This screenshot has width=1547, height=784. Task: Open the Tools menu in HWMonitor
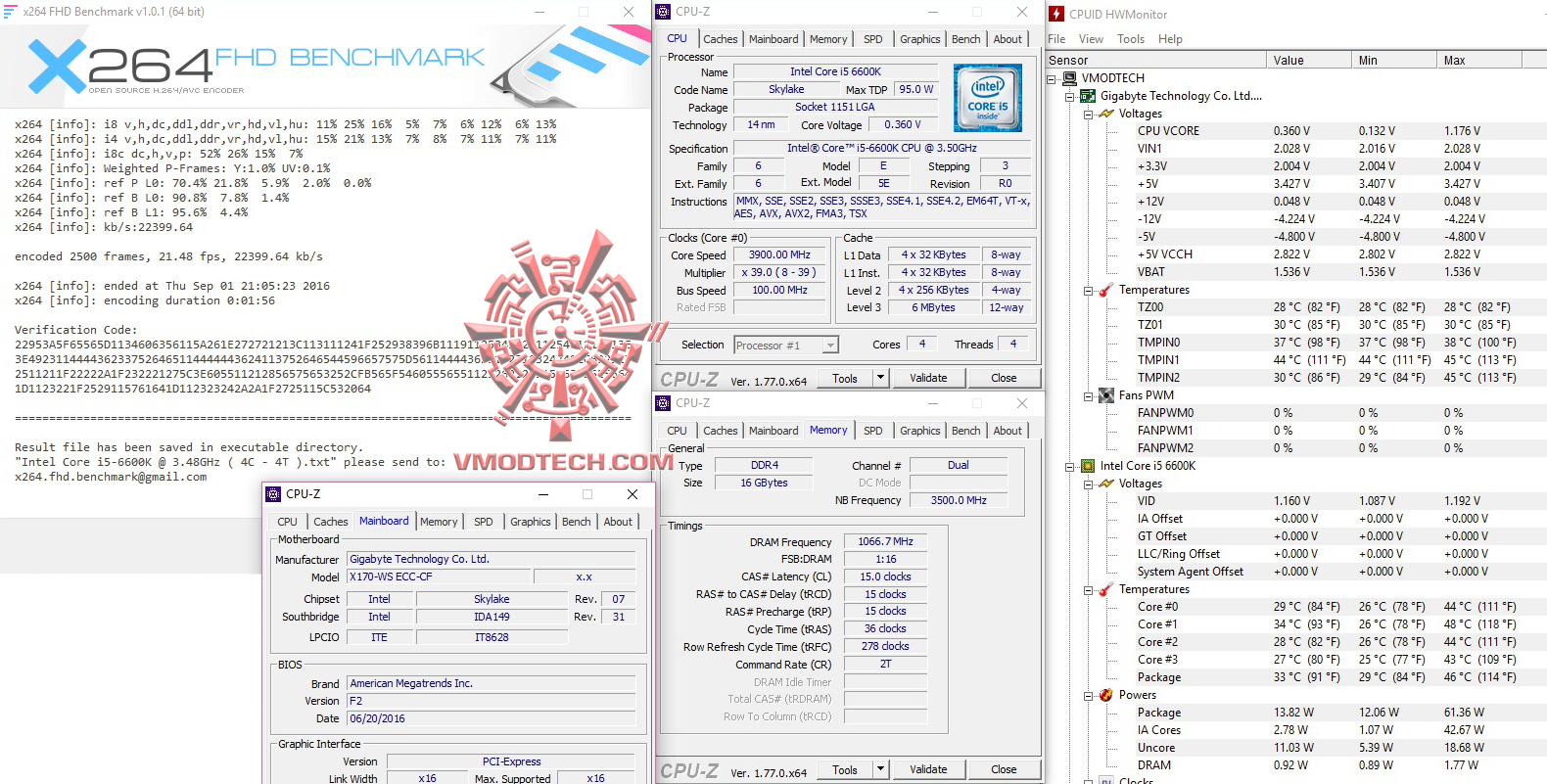point(1131,39)
